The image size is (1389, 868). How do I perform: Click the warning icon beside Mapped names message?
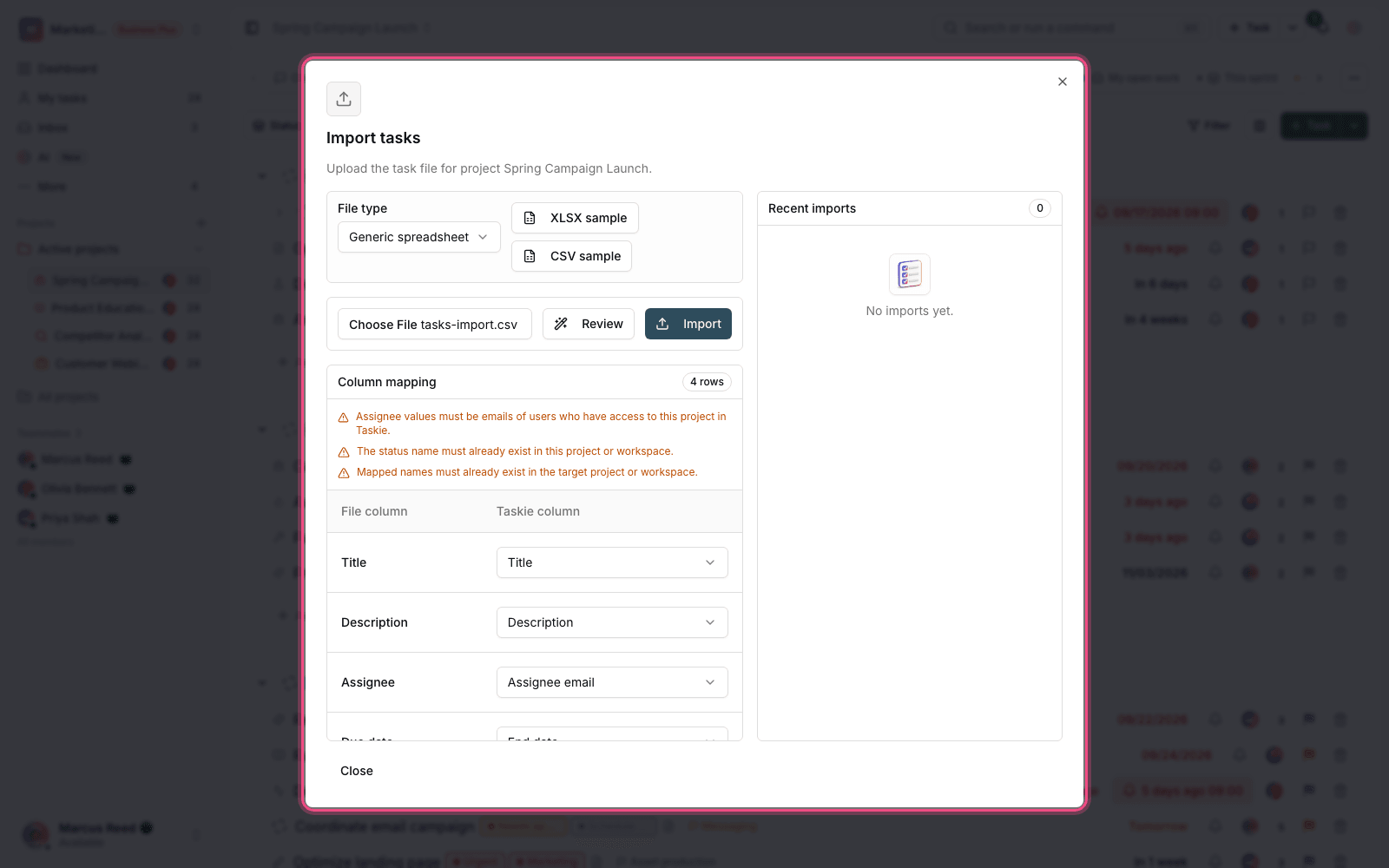(x=344, y=473)
